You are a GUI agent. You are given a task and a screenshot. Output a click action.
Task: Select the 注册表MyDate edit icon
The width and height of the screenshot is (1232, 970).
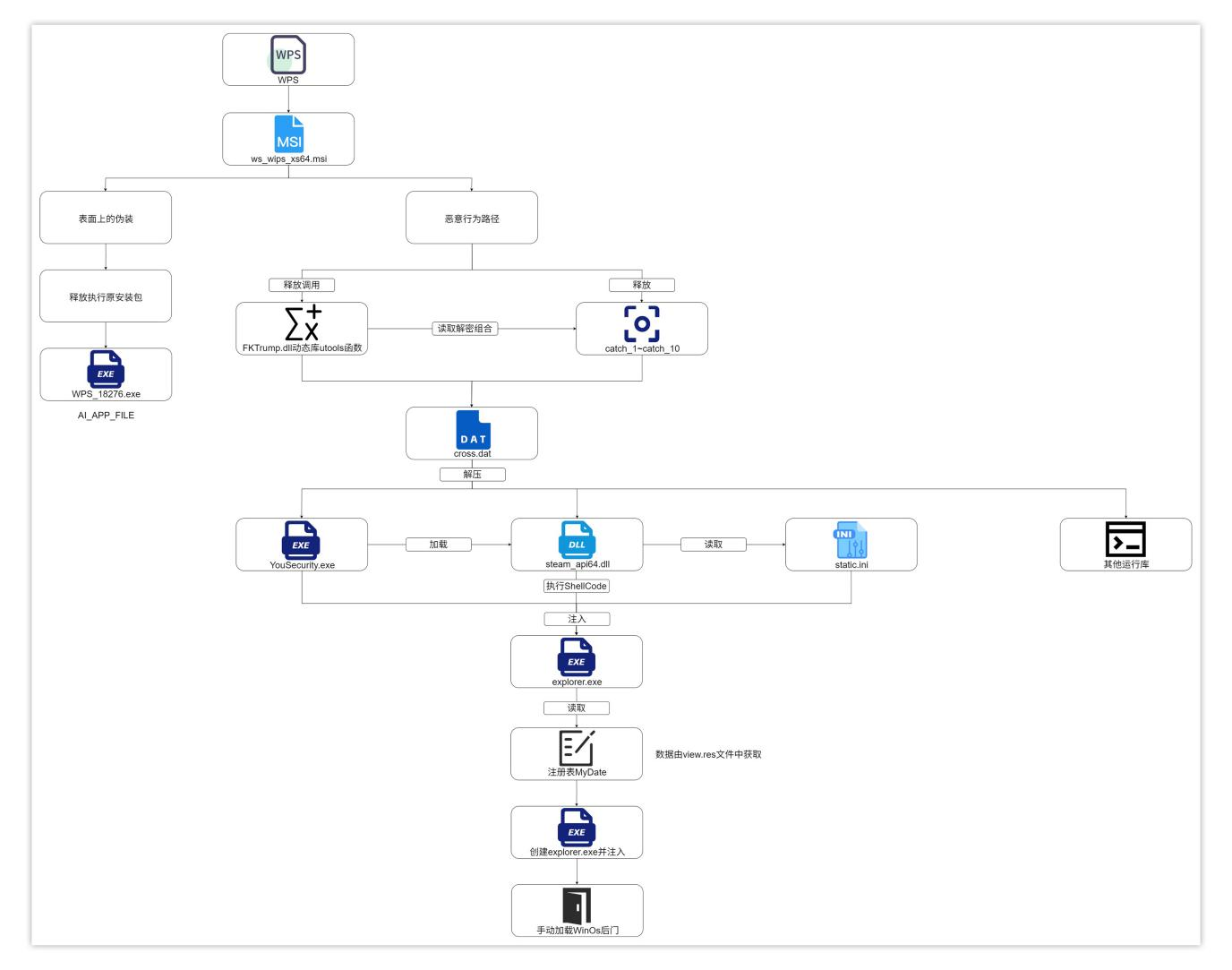pyautogui.click(x=577, y=748)
